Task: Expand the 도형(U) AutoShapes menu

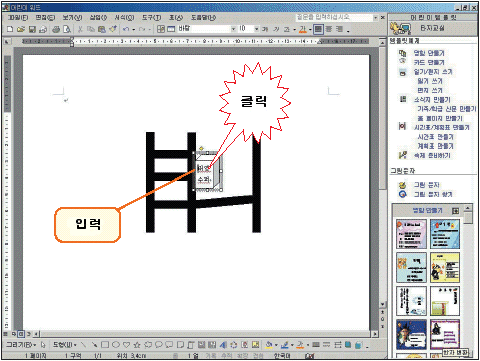Action: 65,344
